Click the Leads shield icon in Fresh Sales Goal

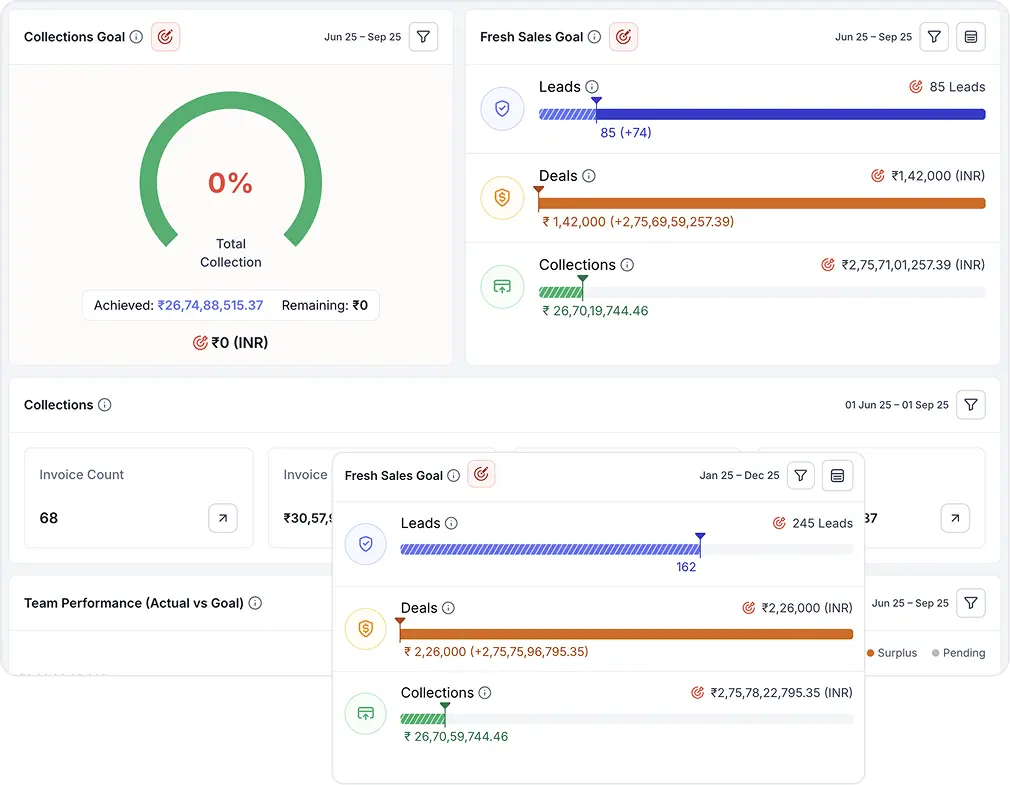(502, 108)
